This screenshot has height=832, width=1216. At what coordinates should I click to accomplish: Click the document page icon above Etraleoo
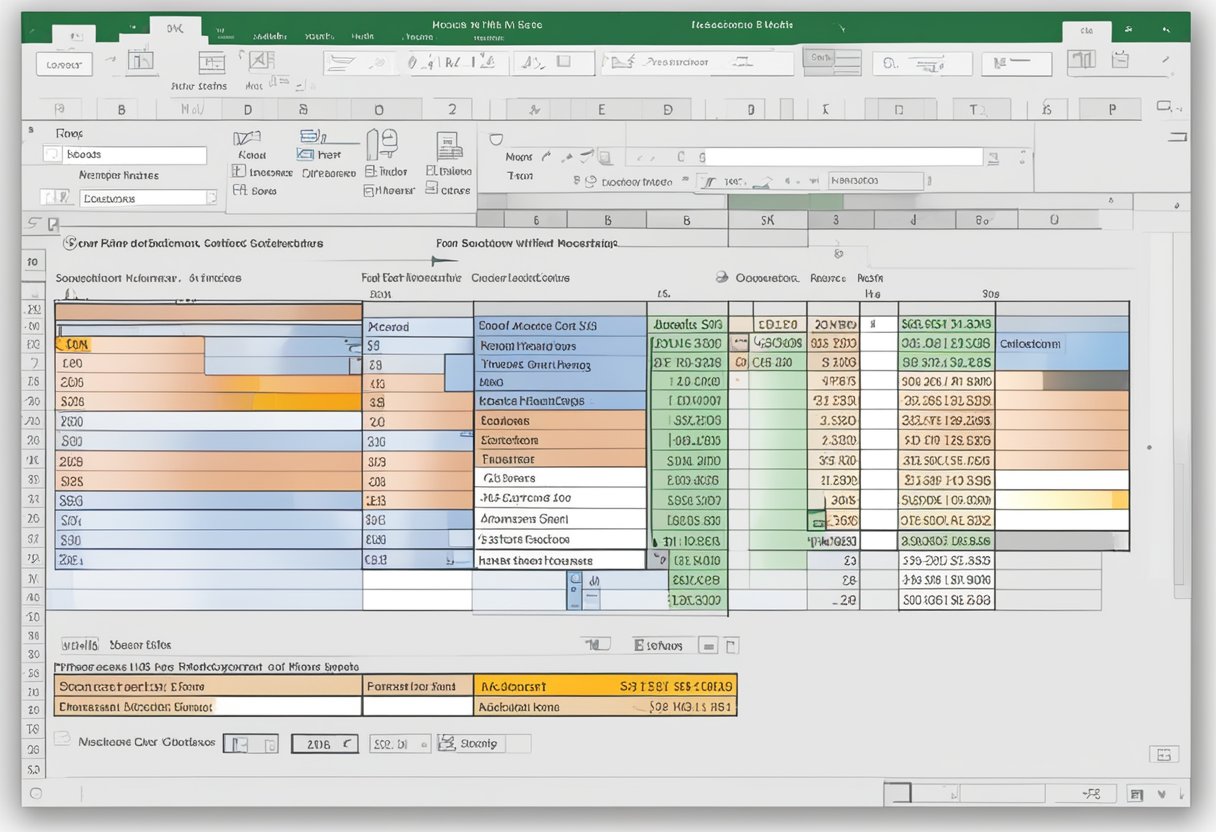pos(449,144)
